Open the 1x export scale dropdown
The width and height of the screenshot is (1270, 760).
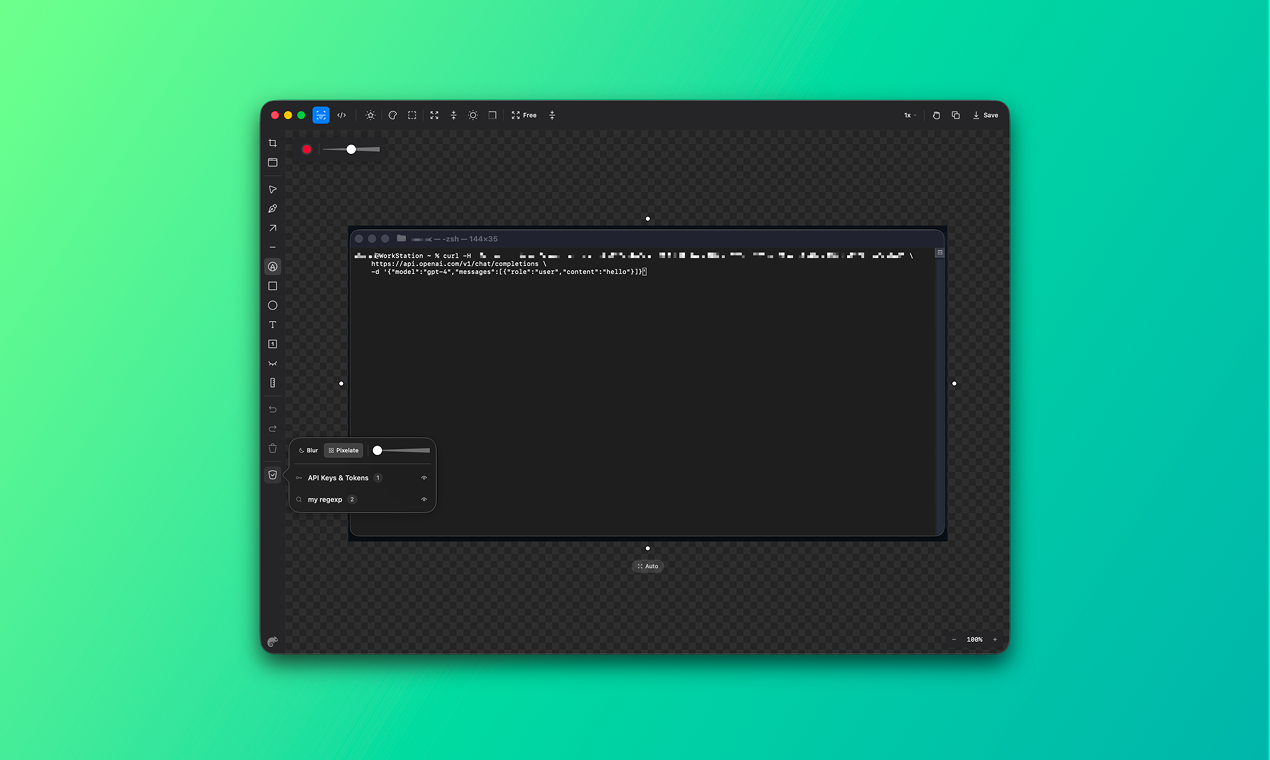pos(909,115)
